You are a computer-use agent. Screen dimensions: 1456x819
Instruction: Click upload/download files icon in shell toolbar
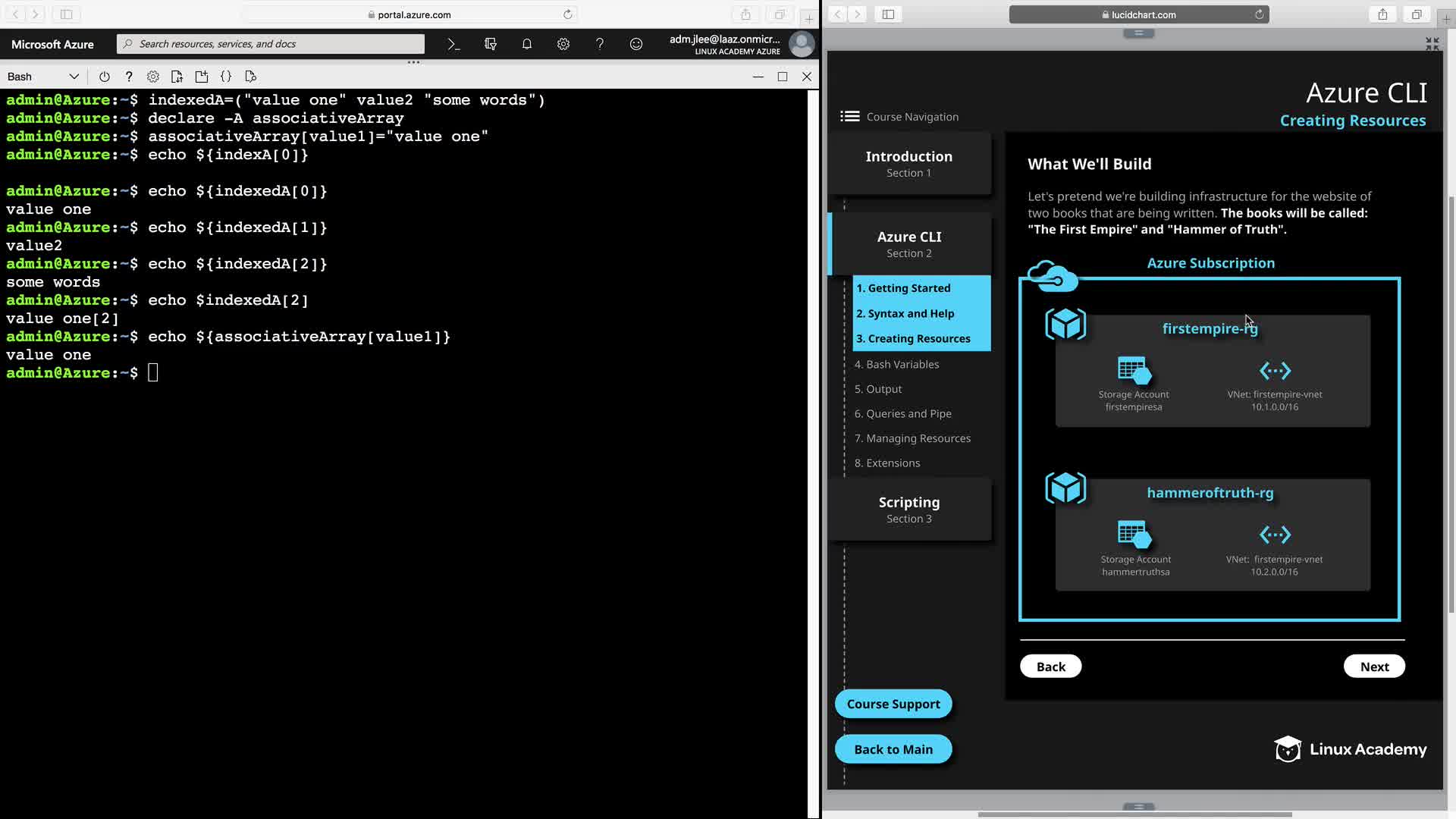177,77
